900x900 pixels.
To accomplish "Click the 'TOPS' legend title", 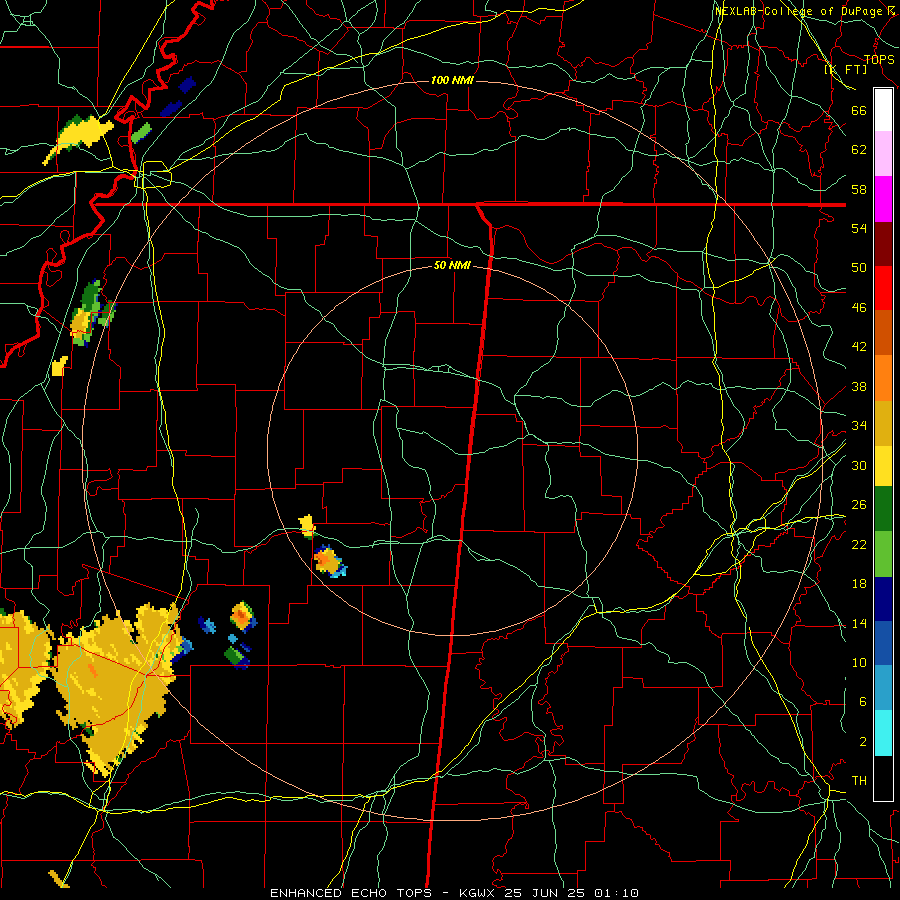I will (879, 60).
